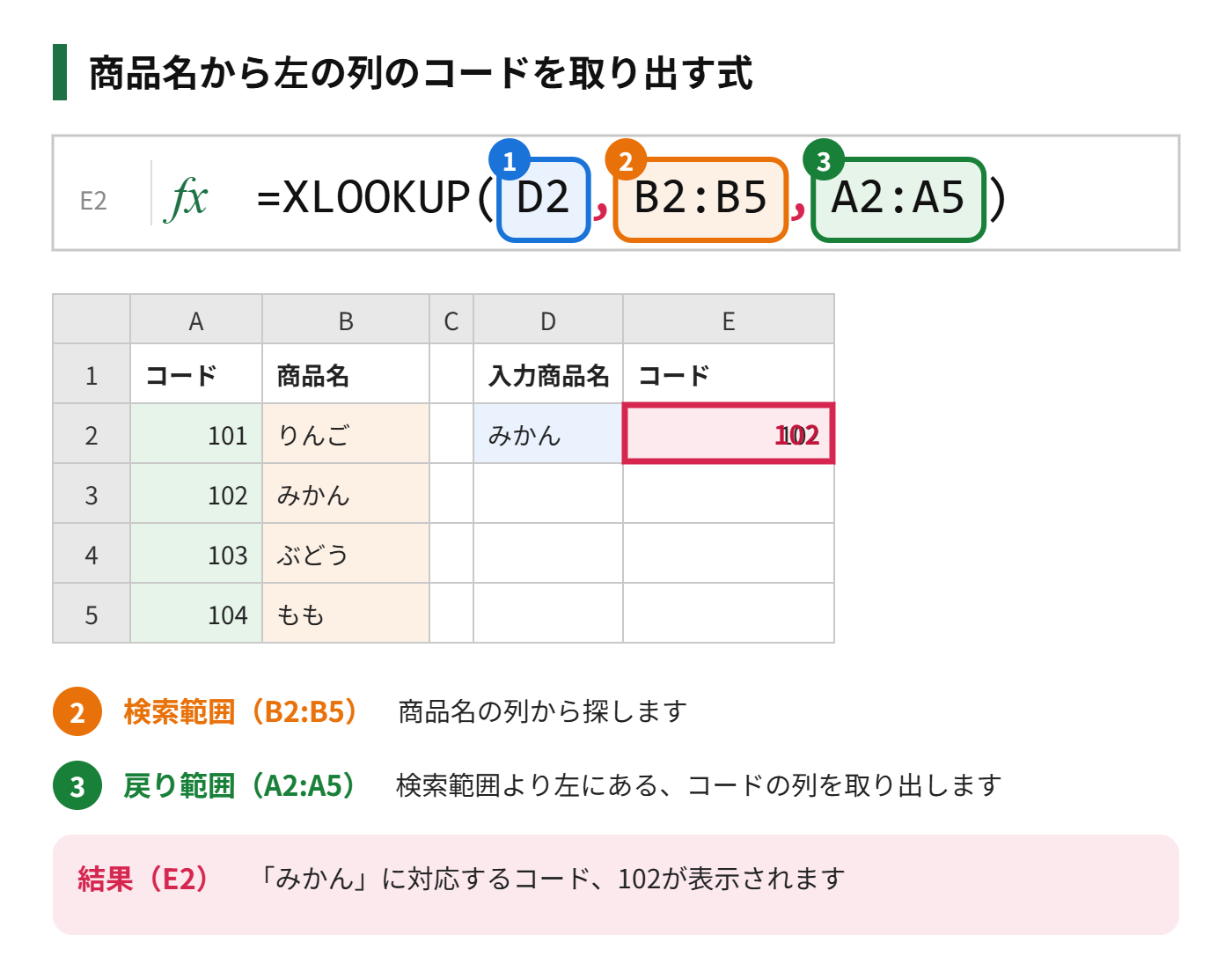1232x979 pixels.
Task: Click the text 商品名の列から探します
Action: [543, 711]
